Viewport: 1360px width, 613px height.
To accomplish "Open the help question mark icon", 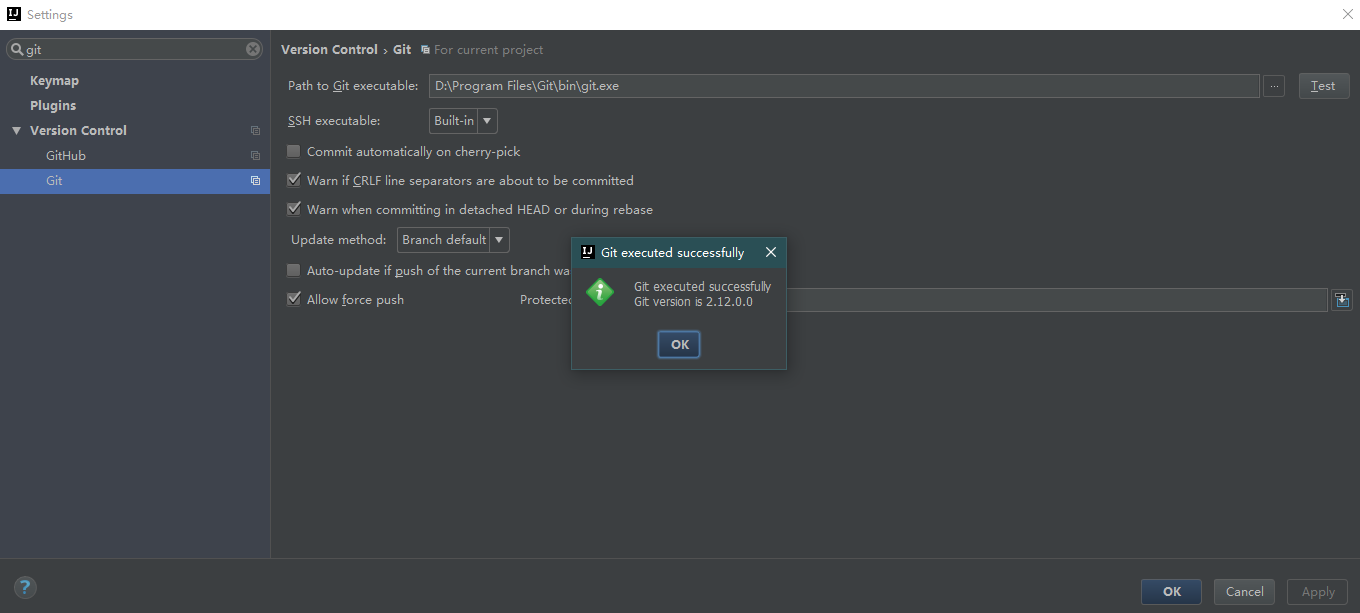I will pos(26,588).
